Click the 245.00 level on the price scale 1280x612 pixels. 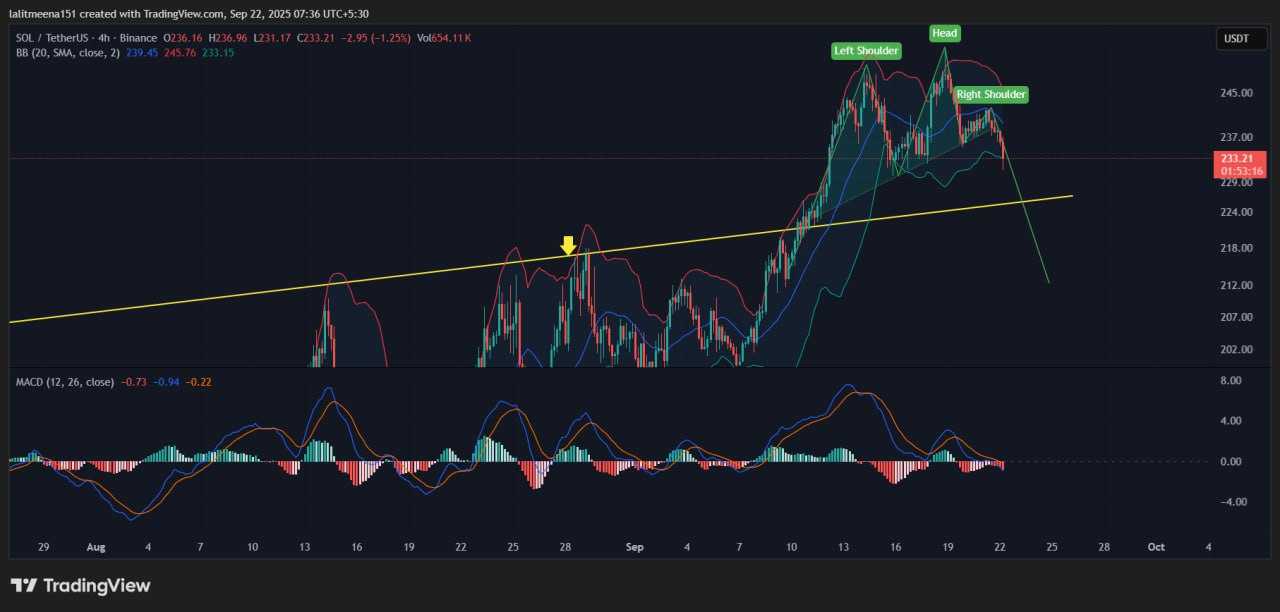(1236, 93)
